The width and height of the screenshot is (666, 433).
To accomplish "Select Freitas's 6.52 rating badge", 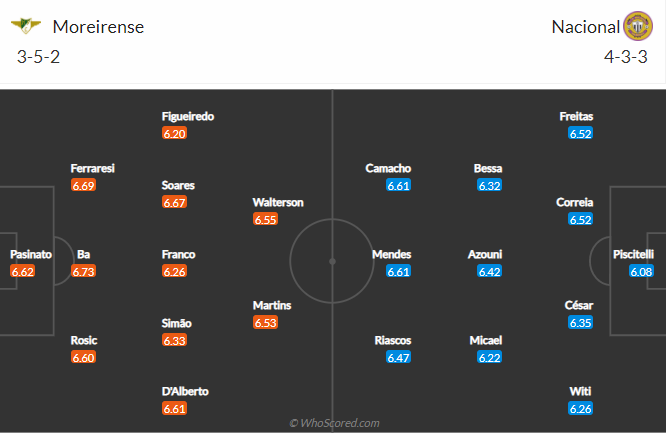I will pos(580,133).
